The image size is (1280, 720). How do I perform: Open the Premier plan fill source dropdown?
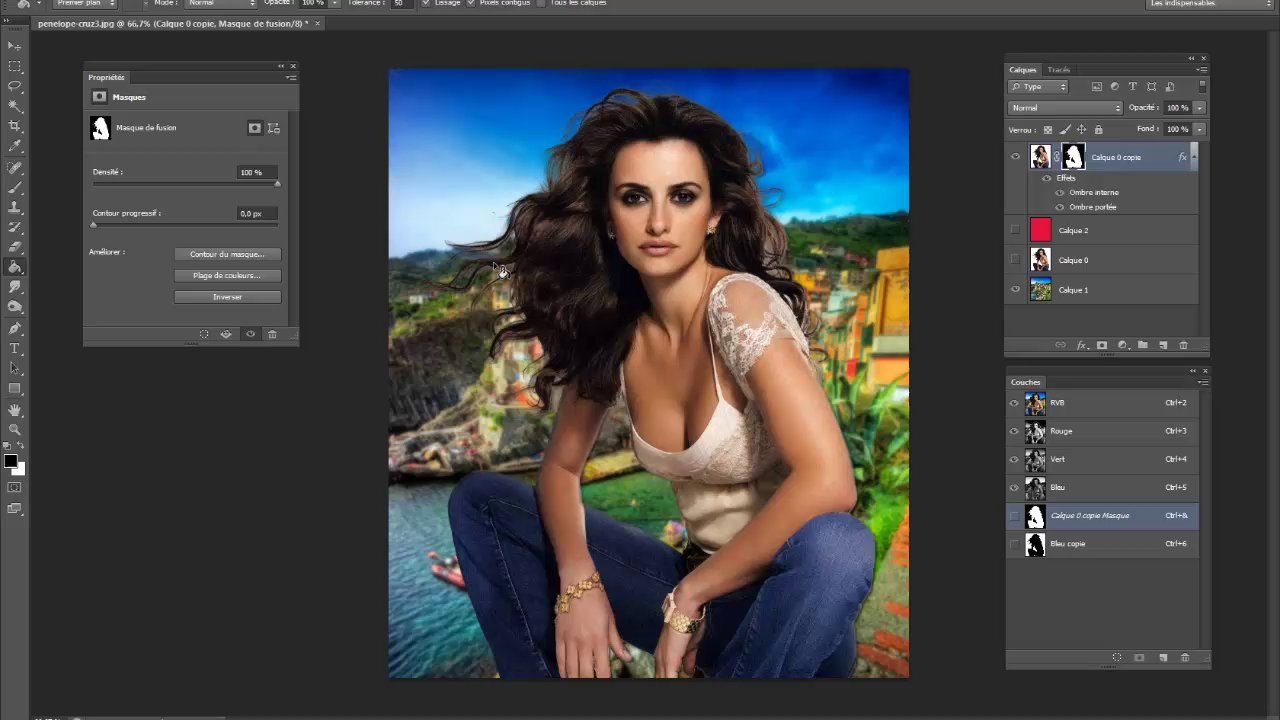click(x=84, y=3)
